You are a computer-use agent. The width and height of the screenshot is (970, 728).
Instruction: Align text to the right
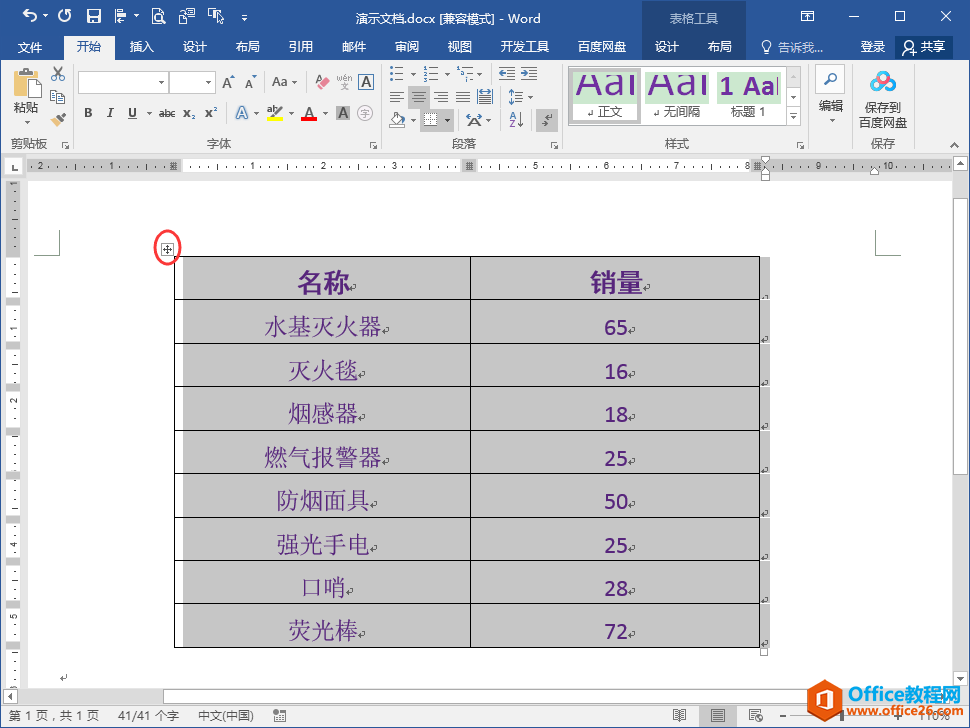click(441, 97)
